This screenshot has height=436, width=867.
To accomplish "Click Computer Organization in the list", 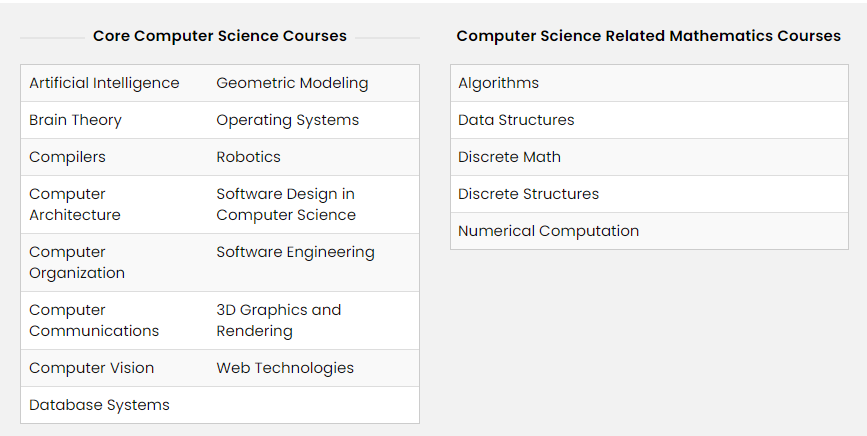I will coord(77,262).
